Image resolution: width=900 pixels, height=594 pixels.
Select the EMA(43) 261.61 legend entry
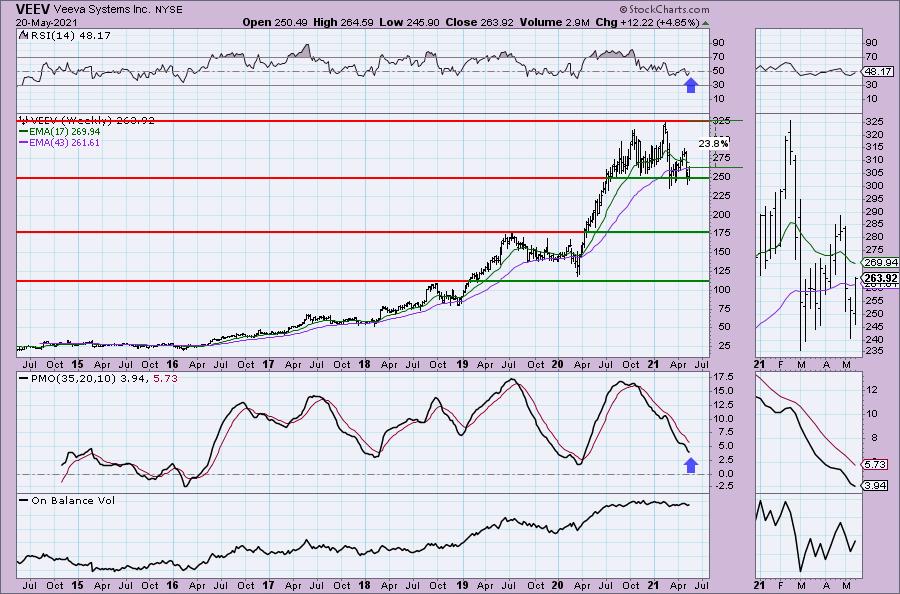60,142
